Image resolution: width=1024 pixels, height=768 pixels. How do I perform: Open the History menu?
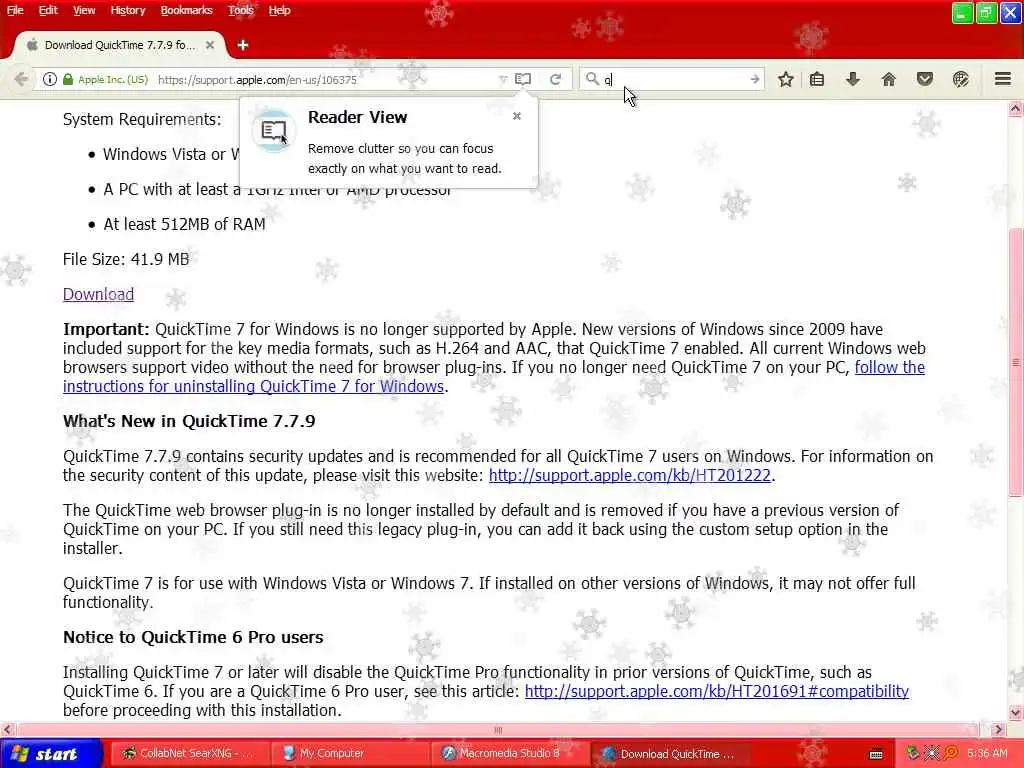(x=127, y=10)
